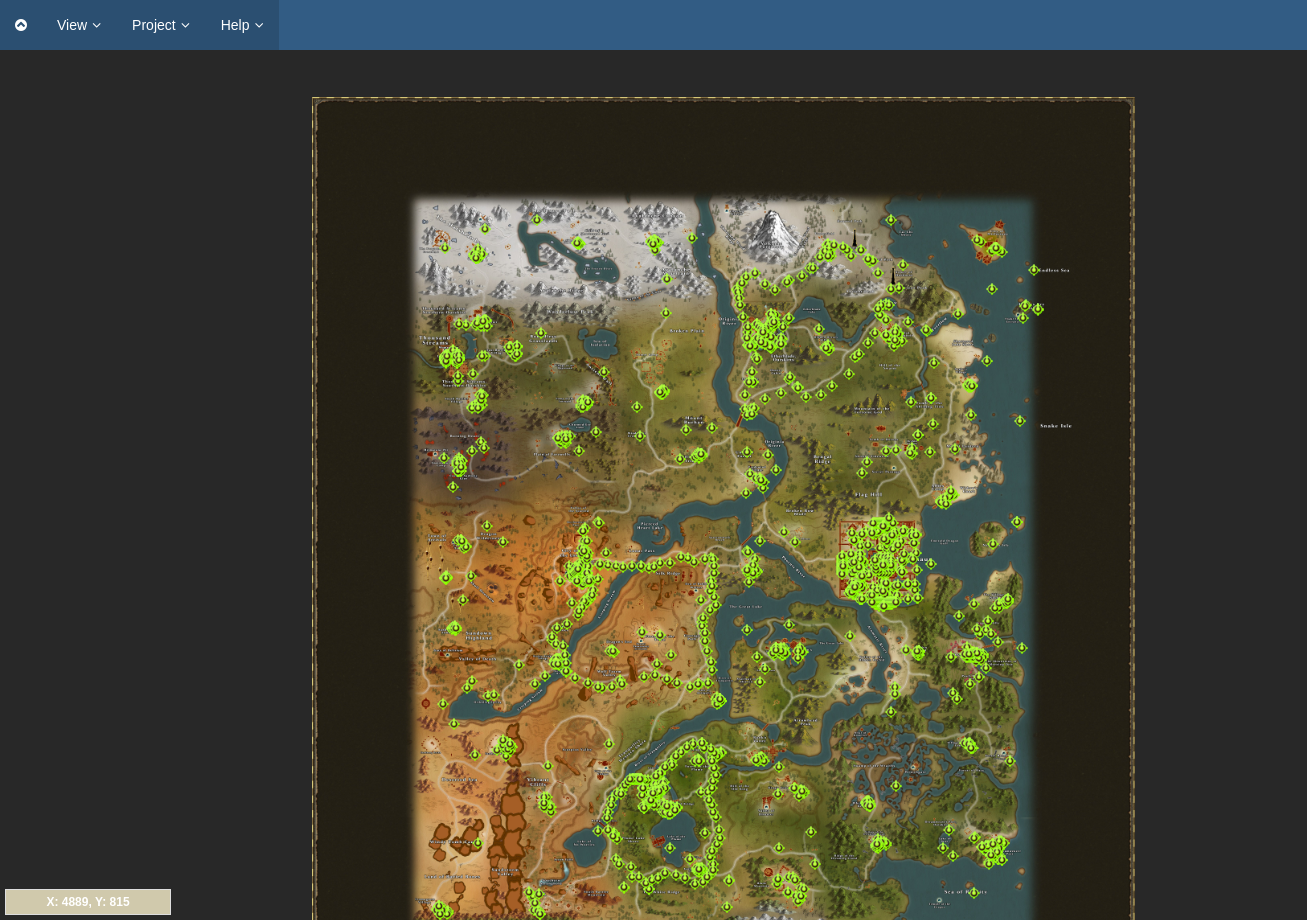Screen dimensions: 1307x920
Task: Select the marker in the bottom-right sea
Action: coord(974,892)
